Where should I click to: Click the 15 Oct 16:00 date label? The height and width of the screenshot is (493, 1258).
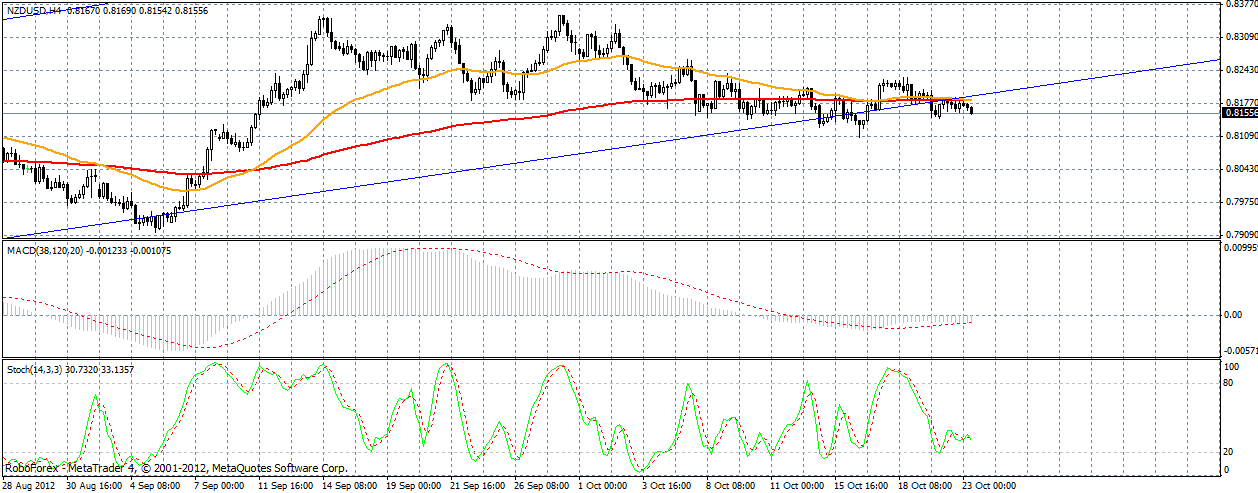click(862, 485)
